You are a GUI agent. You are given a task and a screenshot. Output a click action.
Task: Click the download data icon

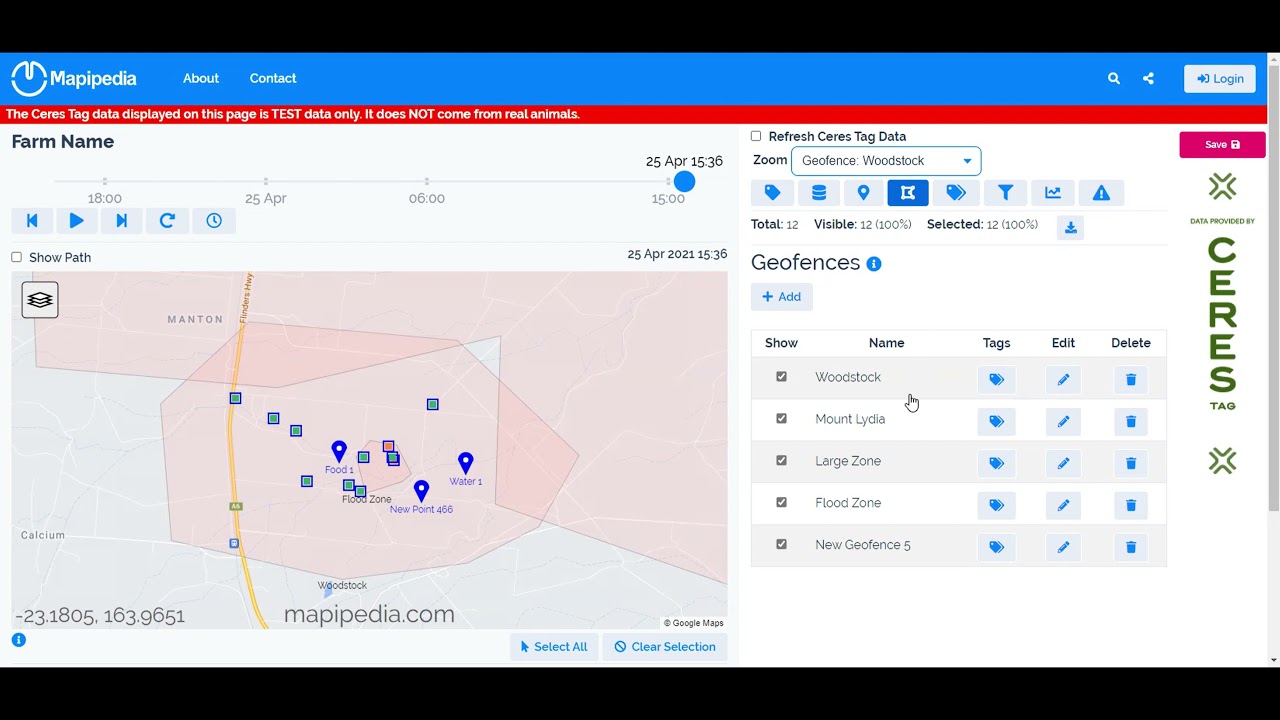pyautogui.click(x=1070, y=228)
